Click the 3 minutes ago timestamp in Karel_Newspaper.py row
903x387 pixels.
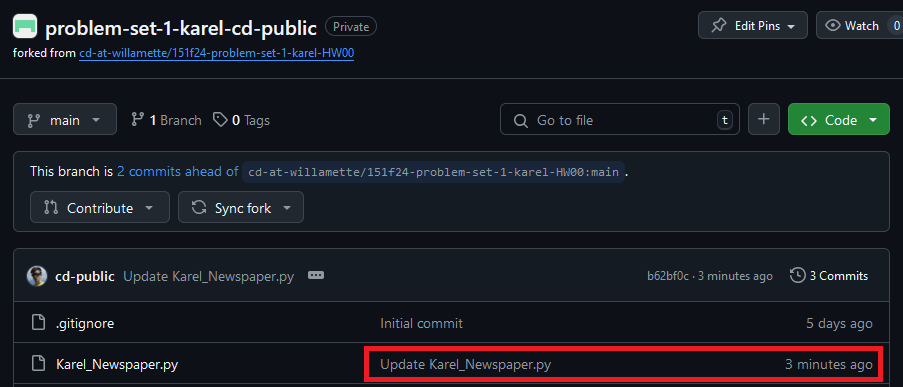829,364
